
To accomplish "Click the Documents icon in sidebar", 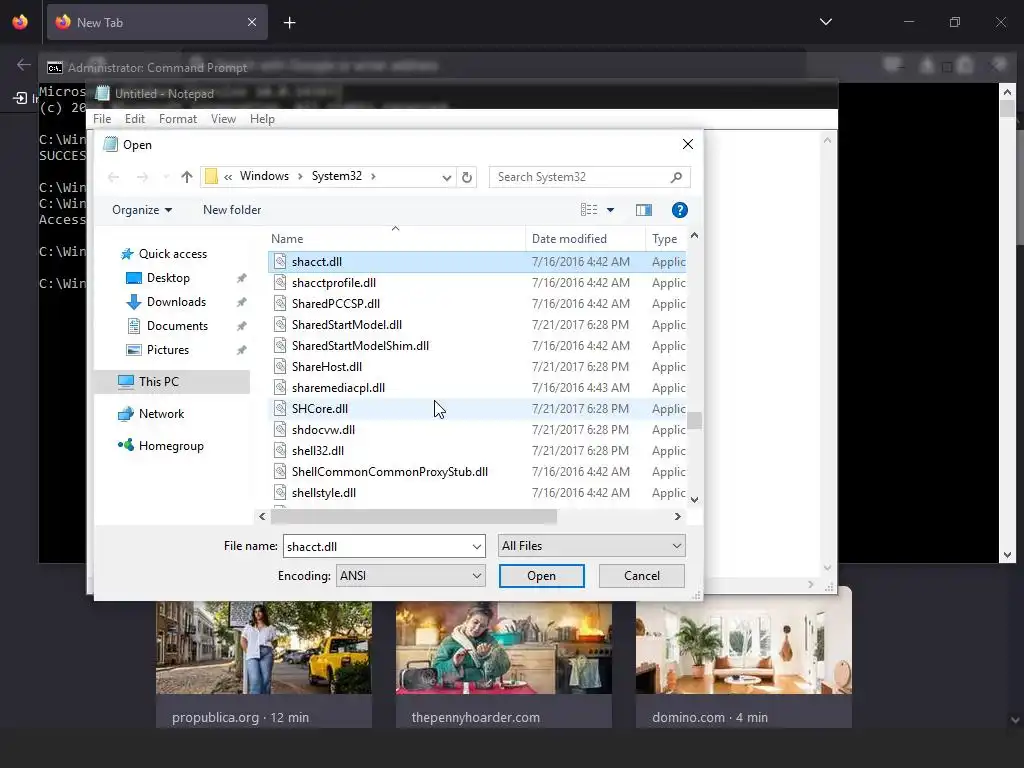I will pos(133,326).
